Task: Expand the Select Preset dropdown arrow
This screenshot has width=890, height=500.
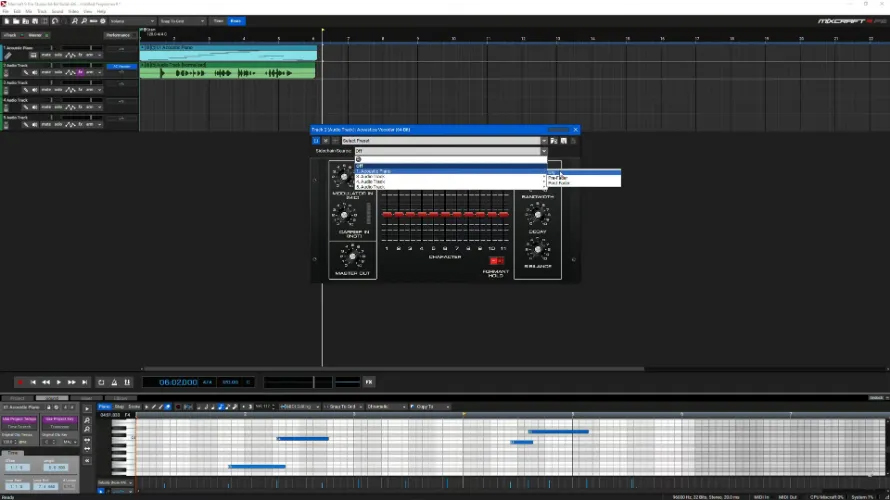Action: 544,141
